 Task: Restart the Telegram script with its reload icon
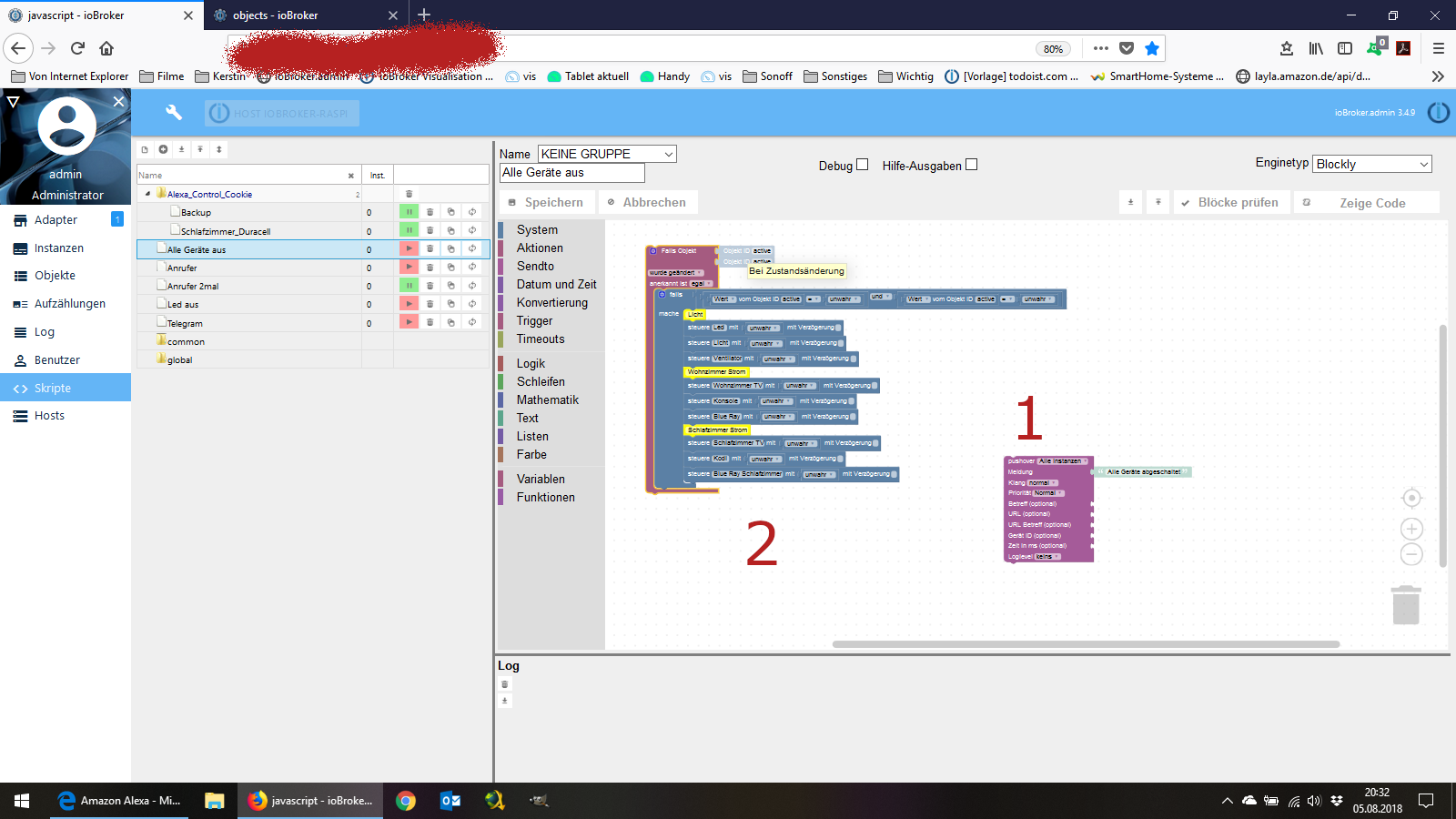tap(472, 323)
